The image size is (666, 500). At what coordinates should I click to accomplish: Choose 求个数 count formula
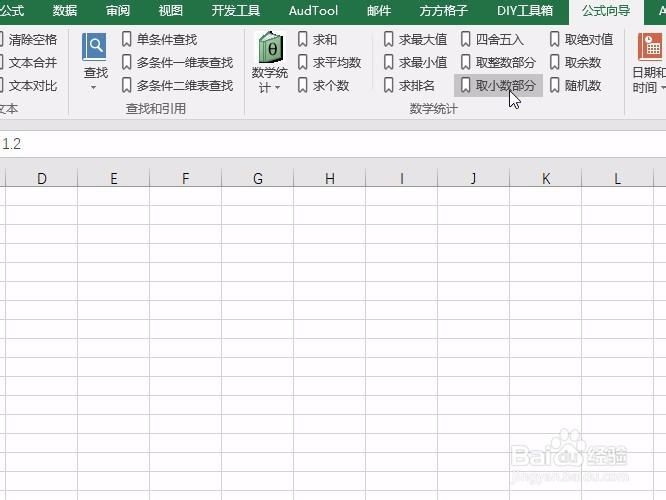(x=323, y=85)
